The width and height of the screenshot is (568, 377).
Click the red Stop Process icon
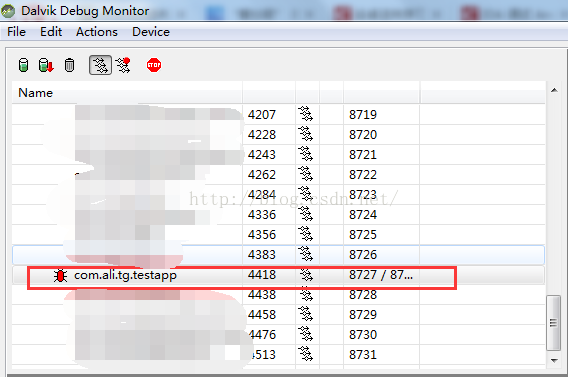(154, 65)
